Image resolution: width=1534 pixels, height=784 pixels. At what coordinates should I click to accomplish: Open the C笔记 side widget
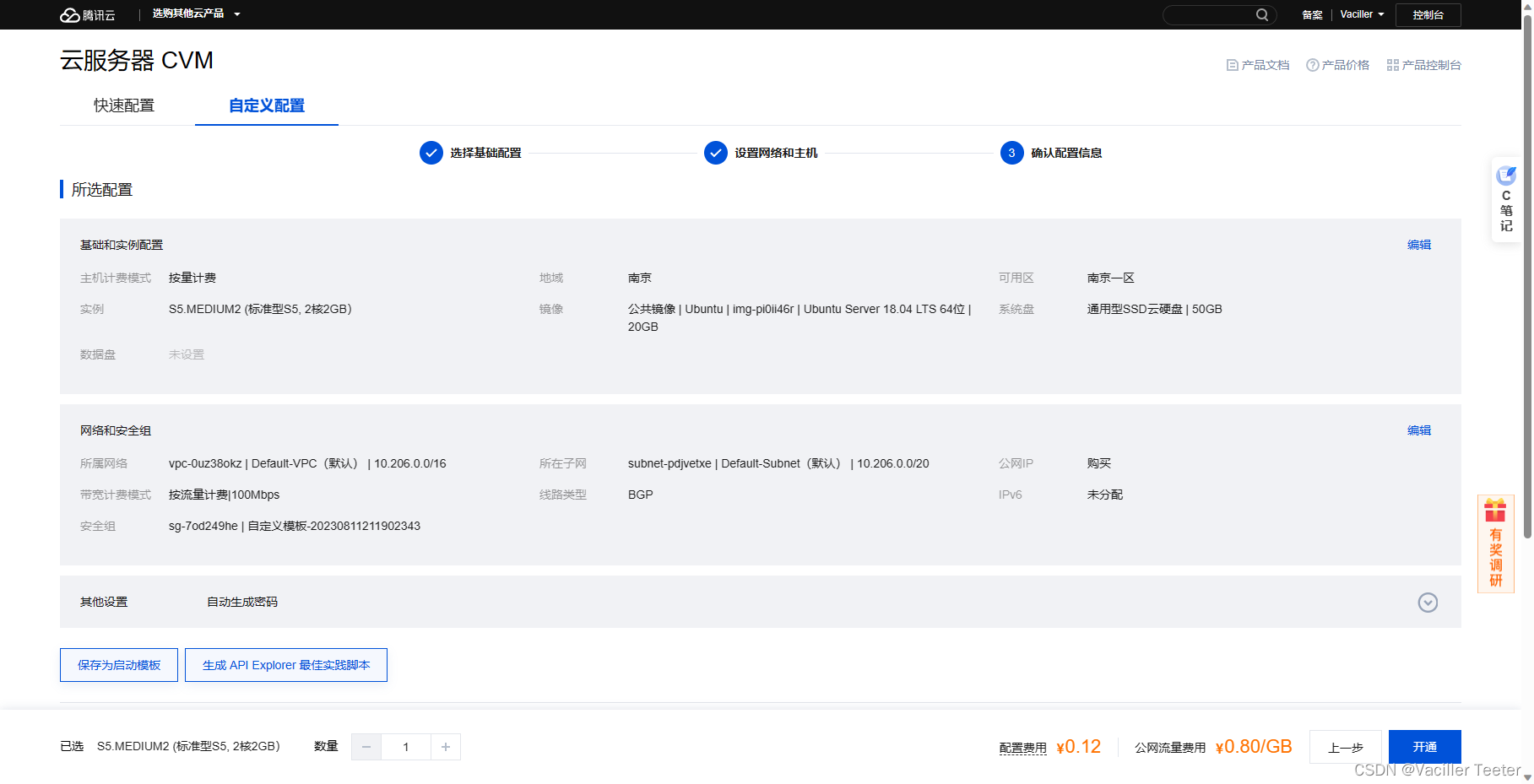click(1506, 199)
